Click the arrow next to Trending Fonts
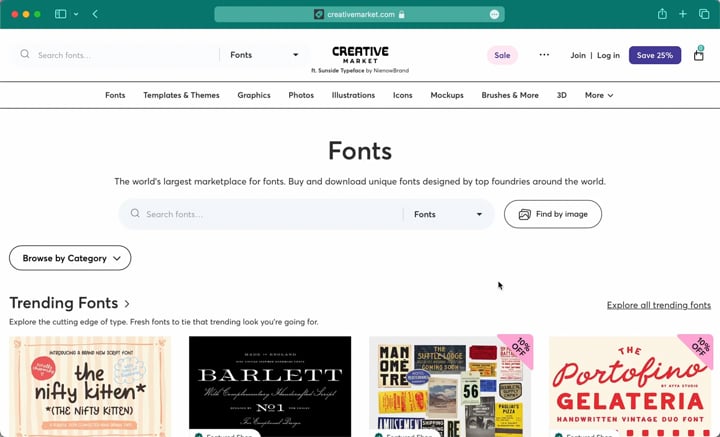Screen dimensions: 720x437 (127, 303)
